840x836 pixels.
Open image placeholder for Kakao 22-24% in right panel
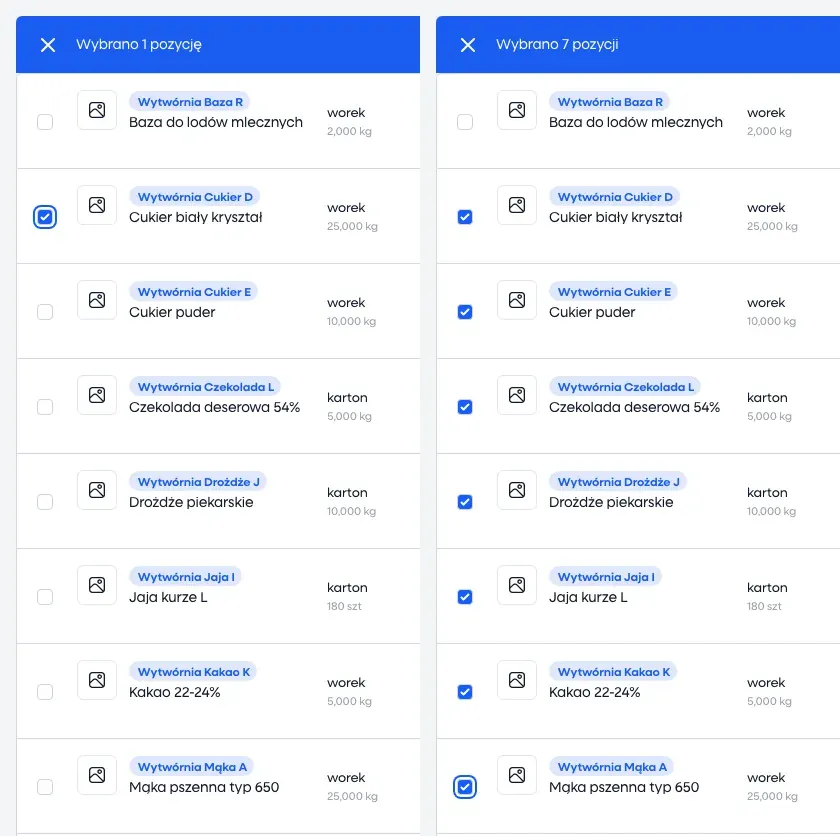[x=517, y=680]
